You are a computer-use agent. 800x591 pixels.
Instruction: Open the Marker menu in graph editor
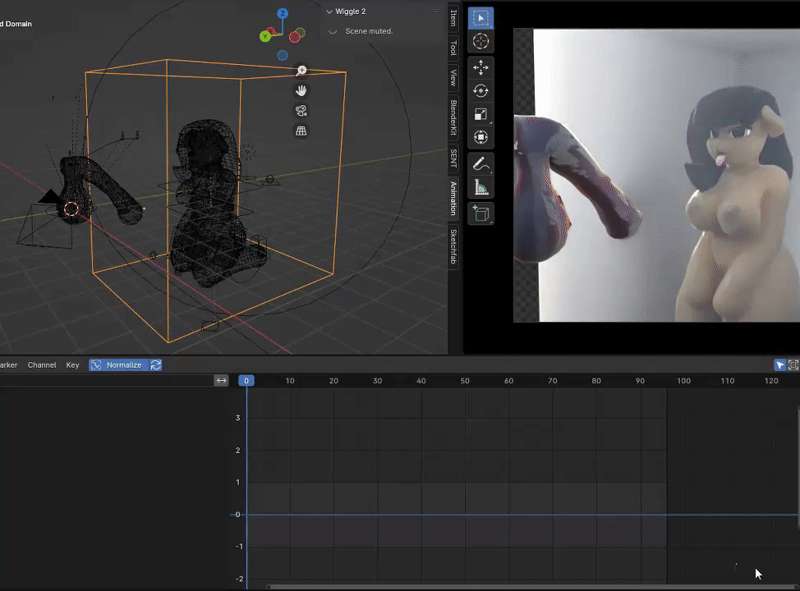(x=8, y=365)
